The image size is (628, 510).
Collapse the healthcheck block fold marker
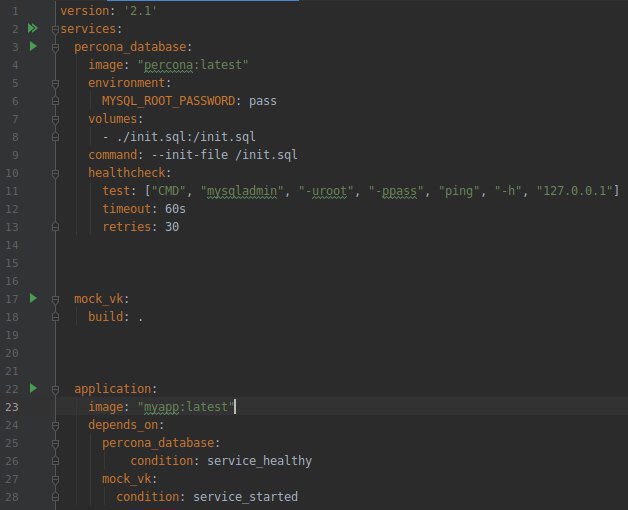pos(55,173)
